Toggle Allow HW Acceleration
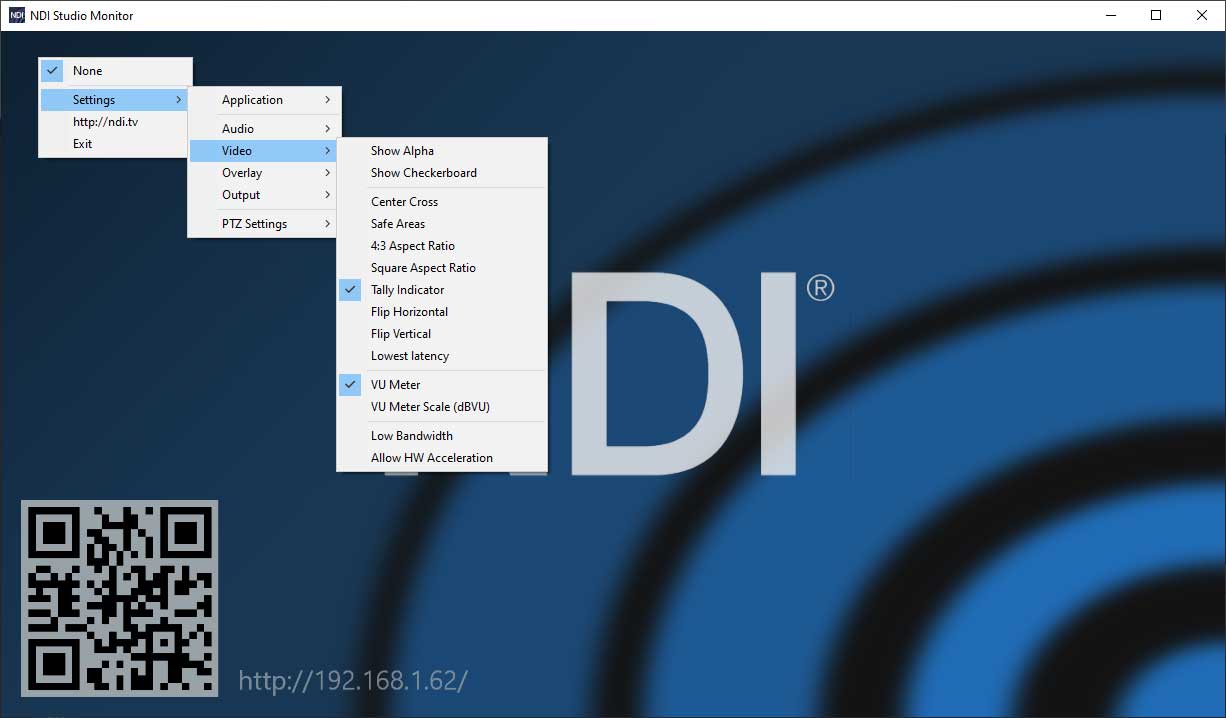The image size is (1226, 718). tap(442, 458)
